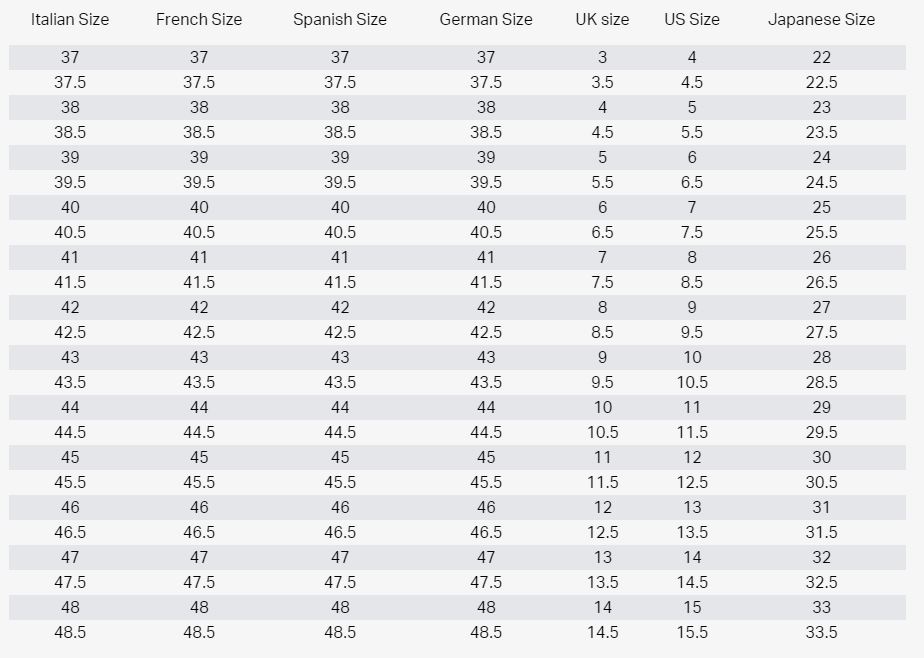This screenshot has width=924, height=658.
Task: Select Japanese size 27.5 cell
Action: tap(821, 332)
